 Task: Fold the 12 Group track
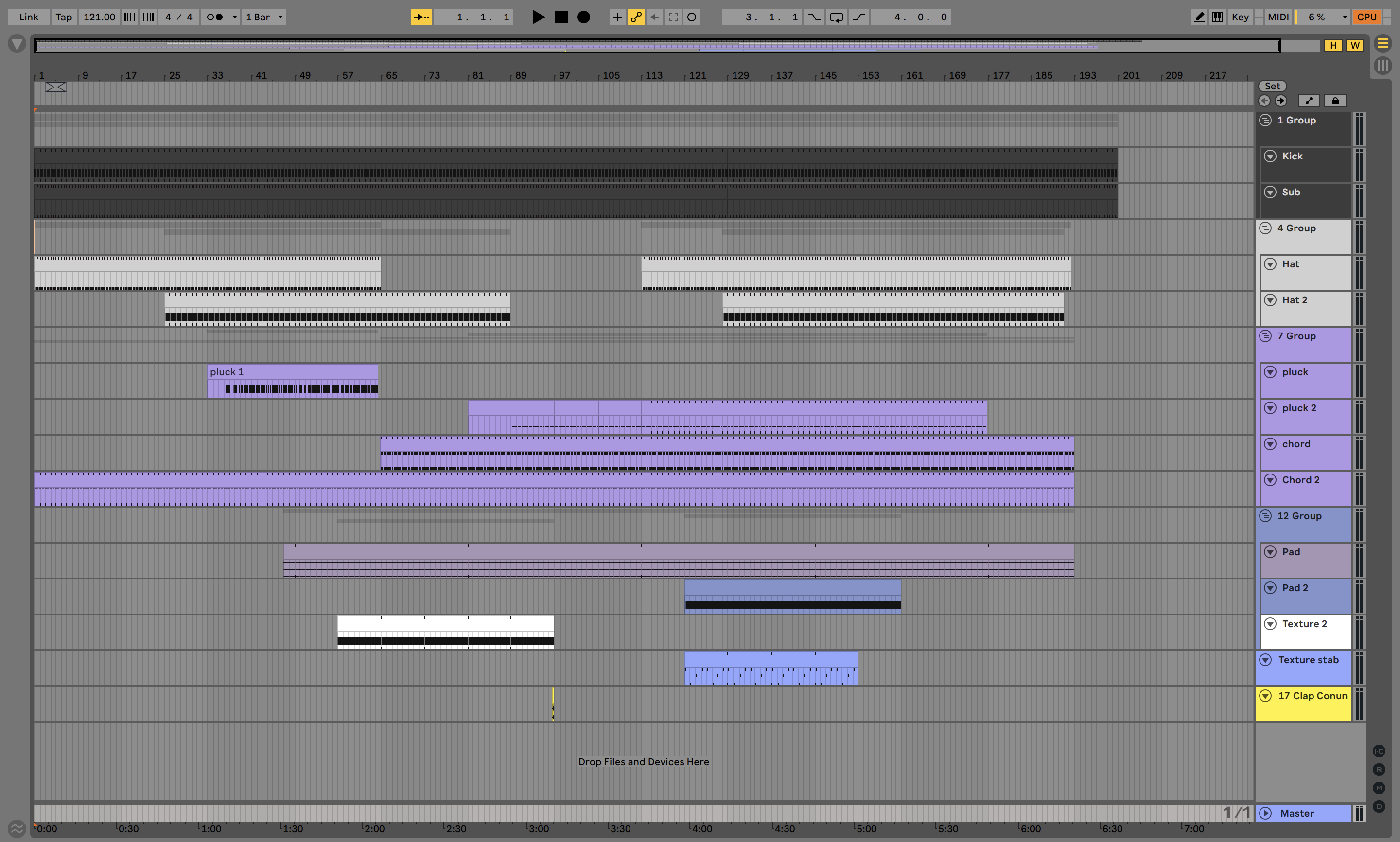tap(1265, 516)
